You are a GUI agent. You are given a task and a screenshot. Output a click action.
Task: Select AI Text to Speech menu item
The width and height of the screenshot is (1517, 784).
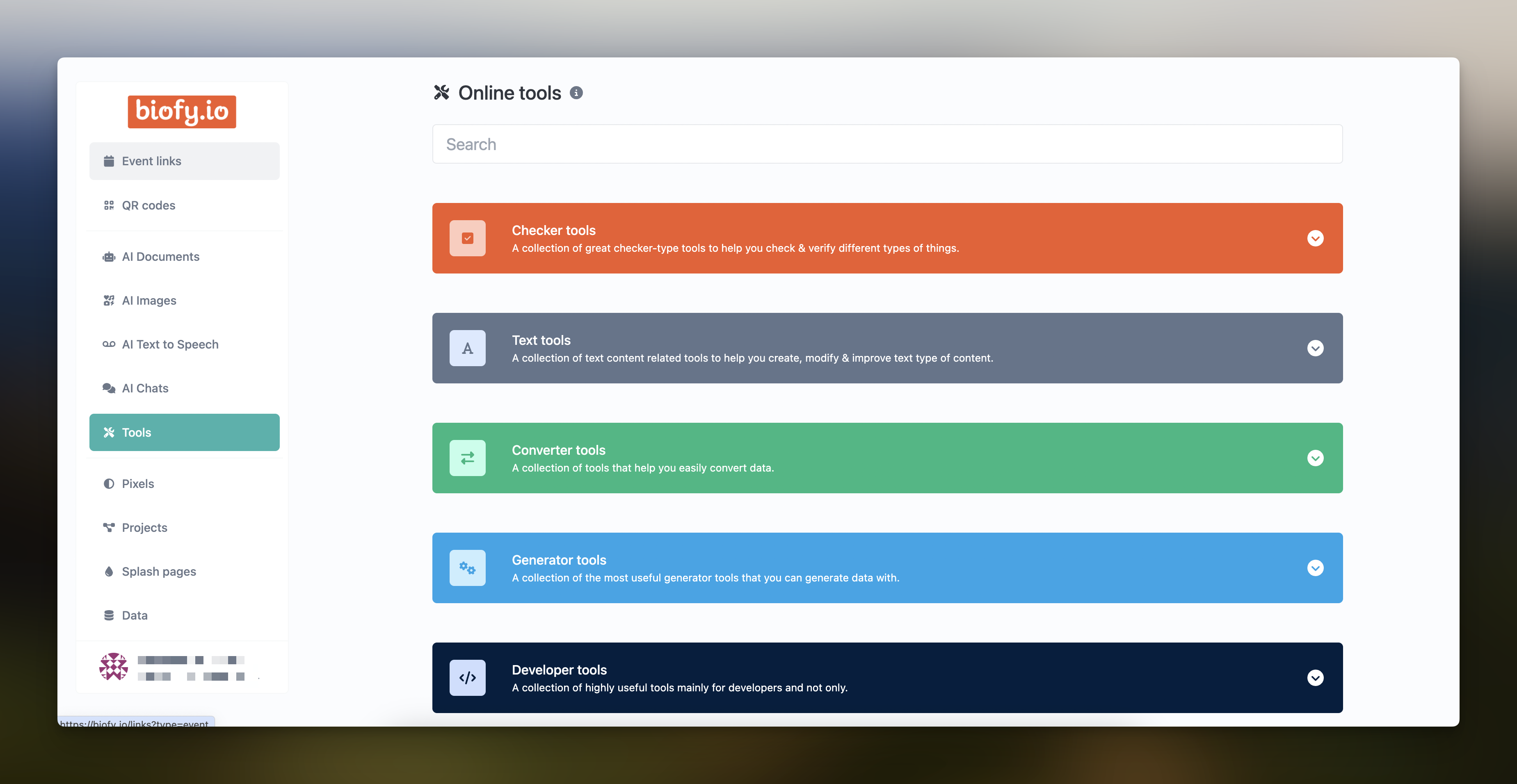(x=169, y=344)
